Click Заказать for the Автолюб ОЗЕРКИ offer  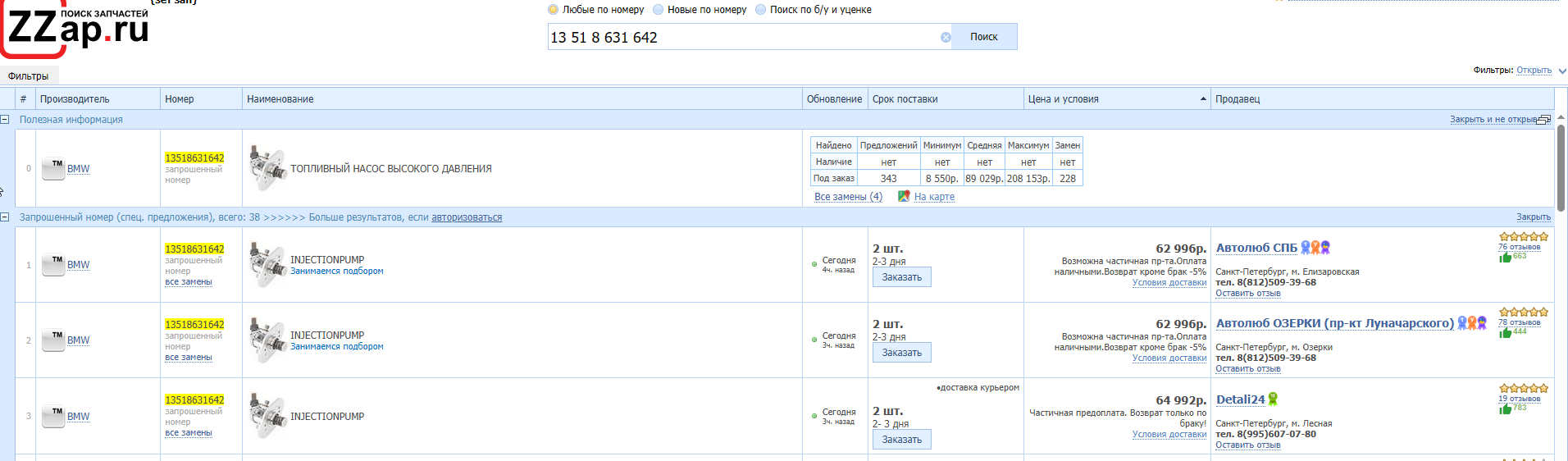pos(901,353)
